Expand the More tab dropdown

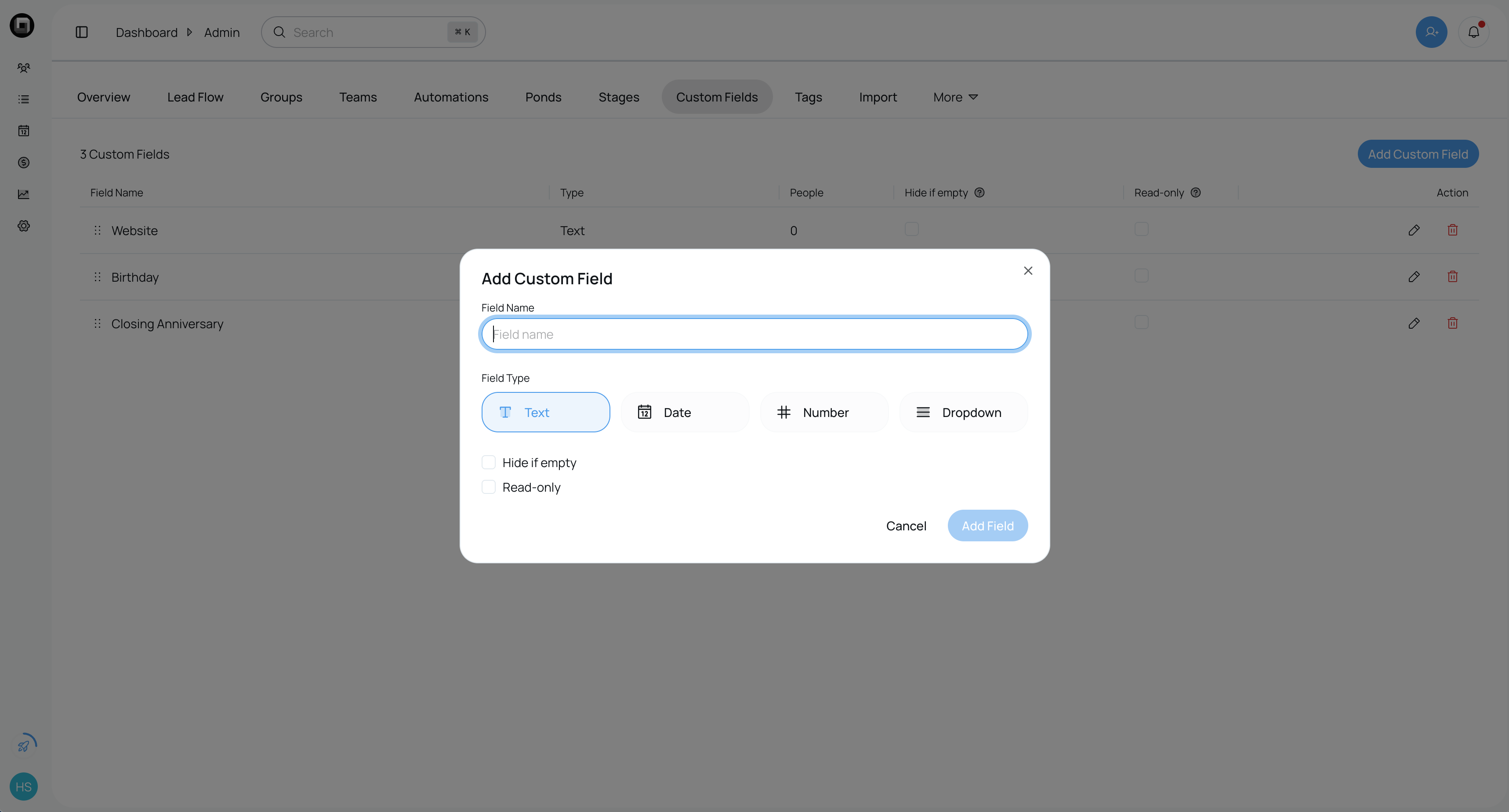[x=955, y=97]
